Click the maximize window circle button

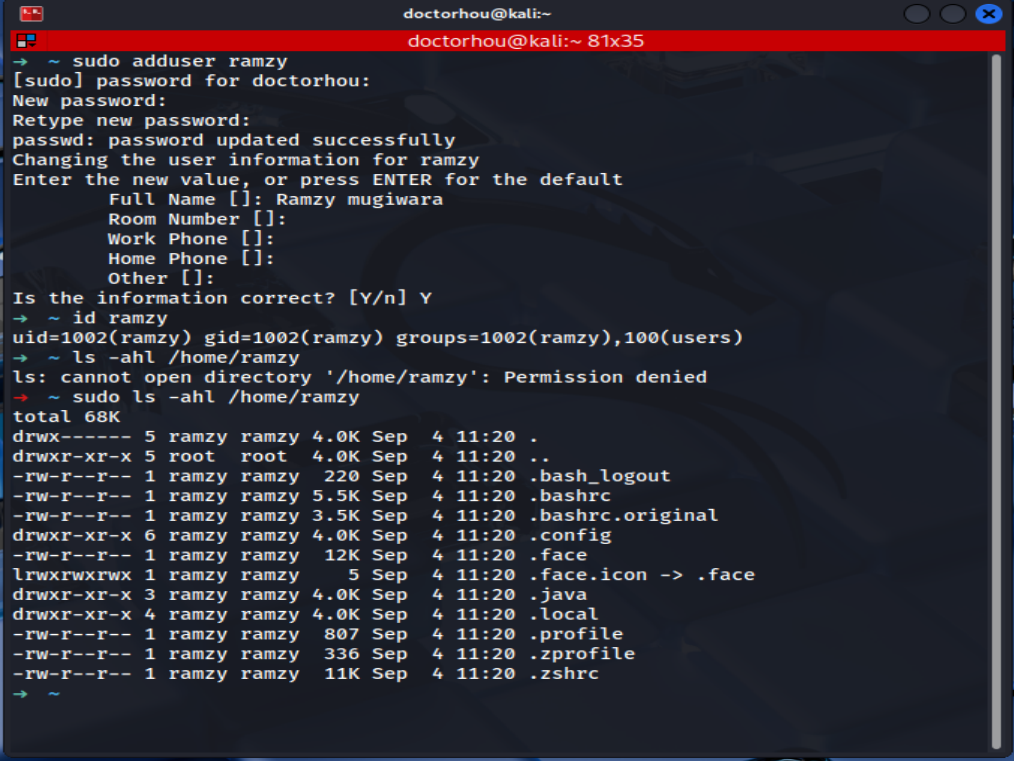953,14
